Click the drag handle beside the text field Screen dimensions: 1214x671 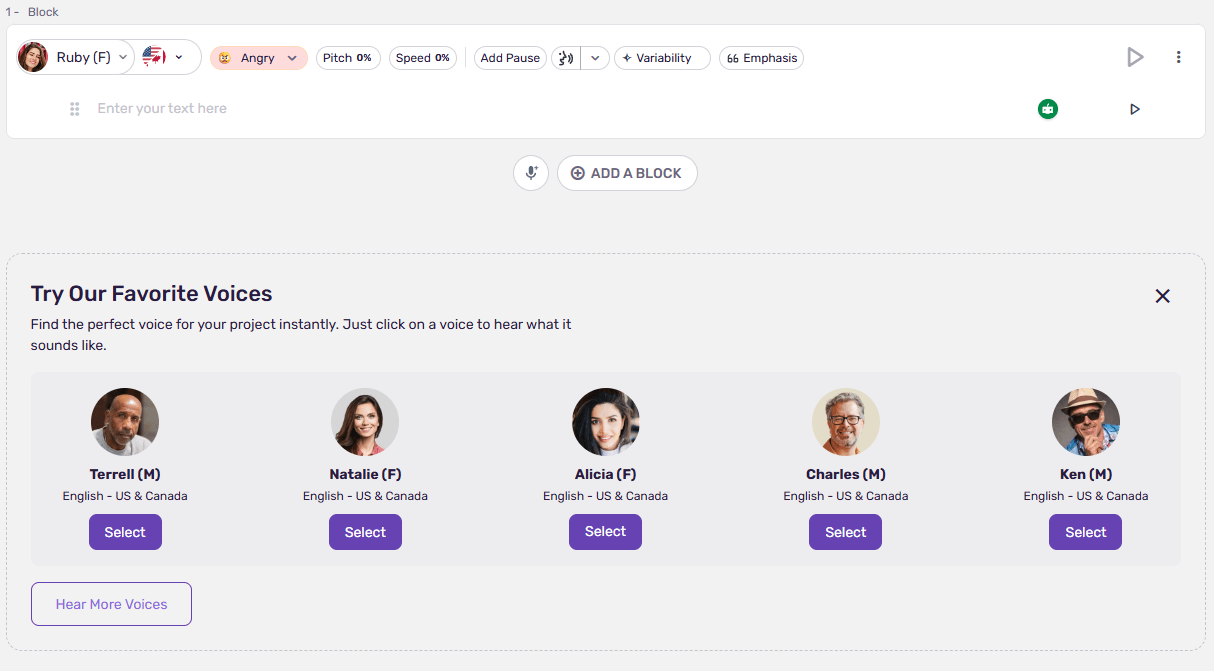coord(74,109)
